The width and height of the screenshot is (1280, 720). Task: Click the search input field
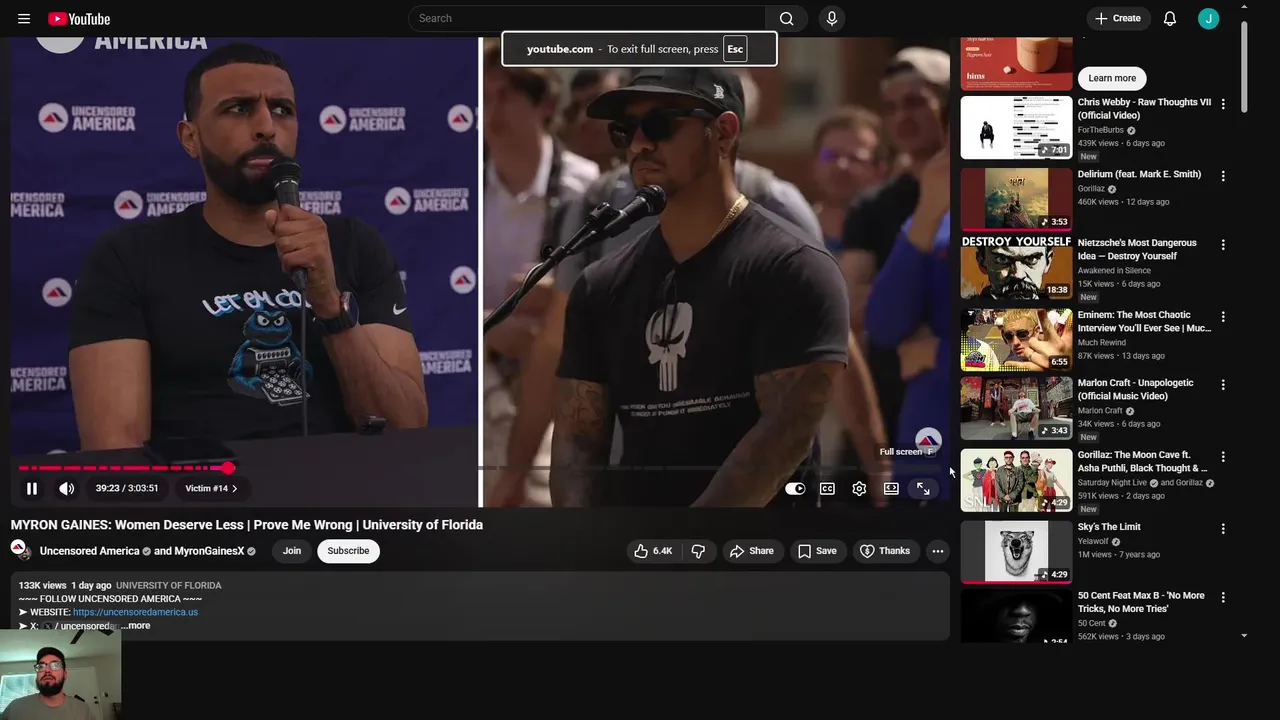(x=586, y=18)
